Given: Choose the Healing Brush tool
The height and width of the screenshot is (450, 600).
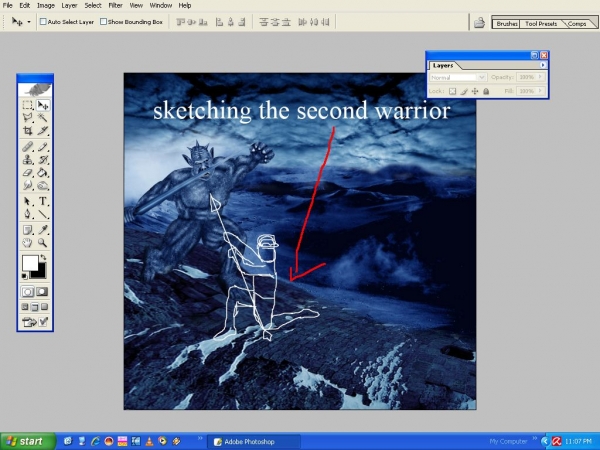Looking at the screenshot, I should tap(27, 147).
